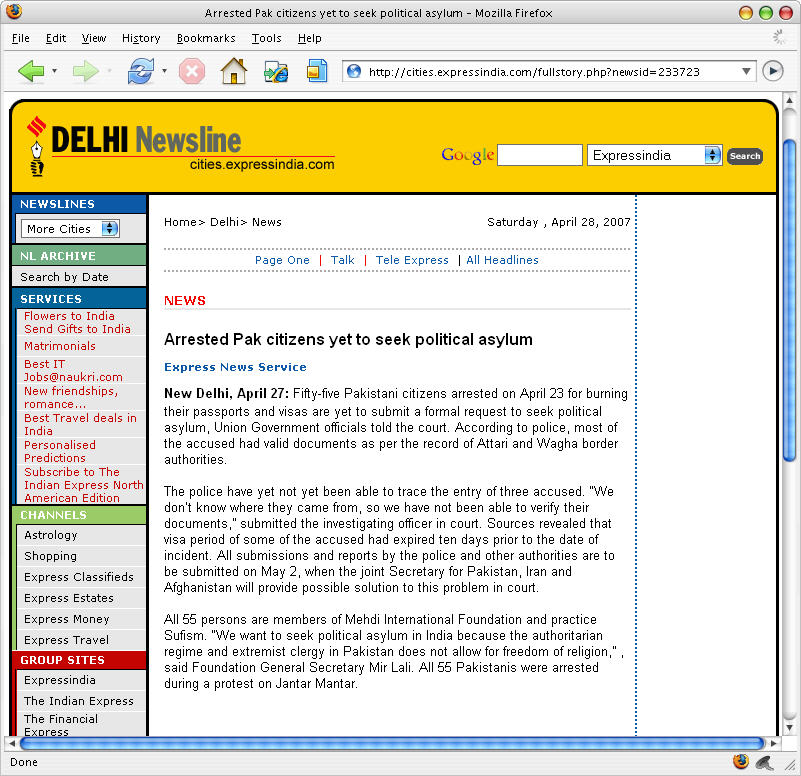
Task: Go back with the green Back arrow
Action: [x=31, y=71]
